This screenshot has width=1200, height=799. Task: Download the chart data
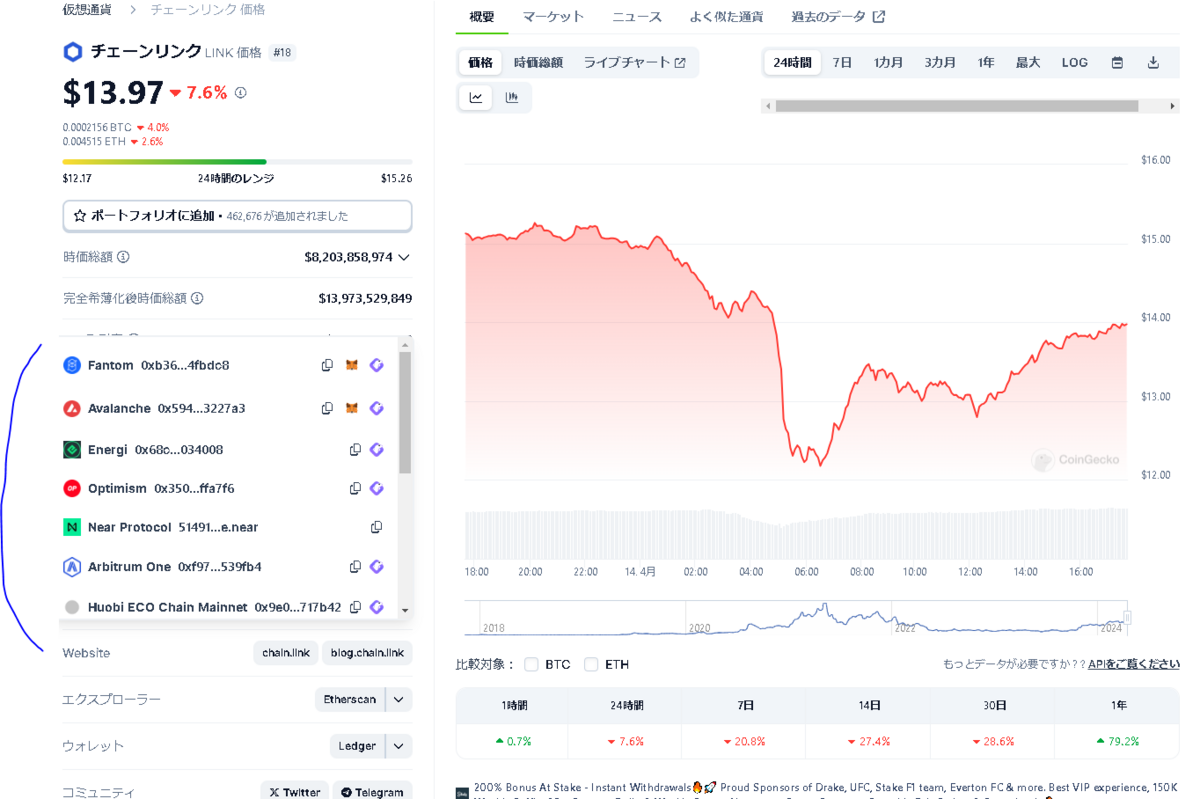point(1153,62)
